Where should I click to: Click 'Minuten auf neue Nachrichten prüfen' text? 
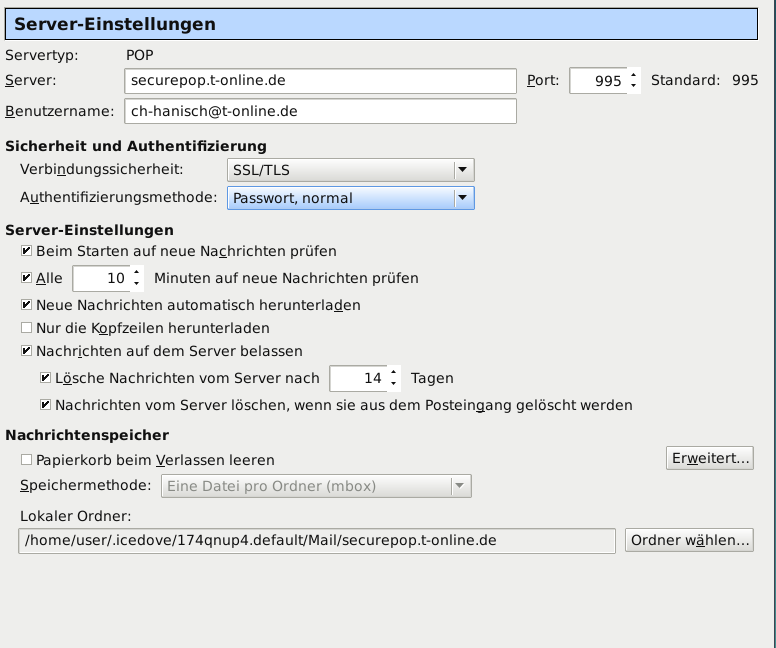point(286,279)
